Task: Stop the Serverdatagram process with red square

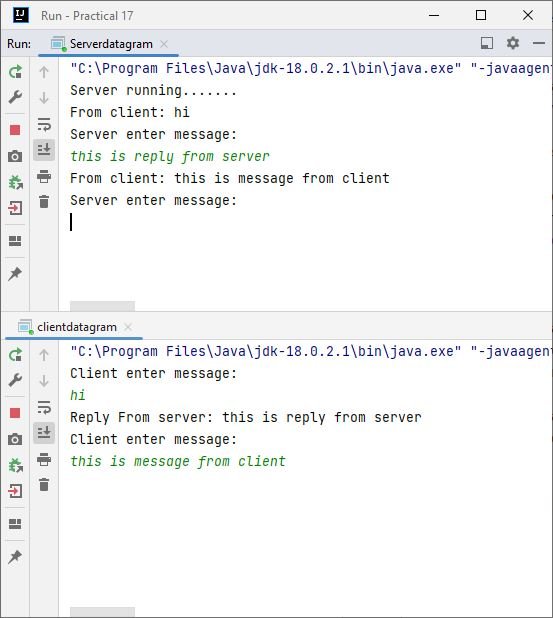Action: [x=15, y=130]
